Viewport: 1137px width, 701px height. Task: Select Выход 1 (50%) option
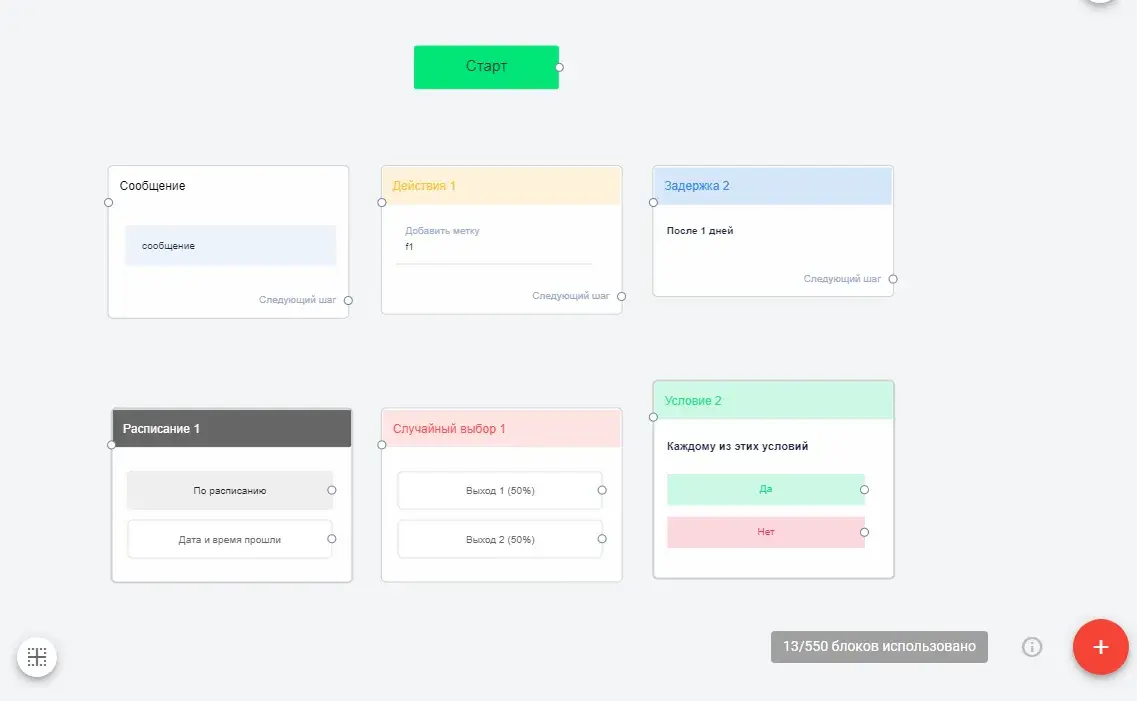pyautogui.click(x=500, y=491)
